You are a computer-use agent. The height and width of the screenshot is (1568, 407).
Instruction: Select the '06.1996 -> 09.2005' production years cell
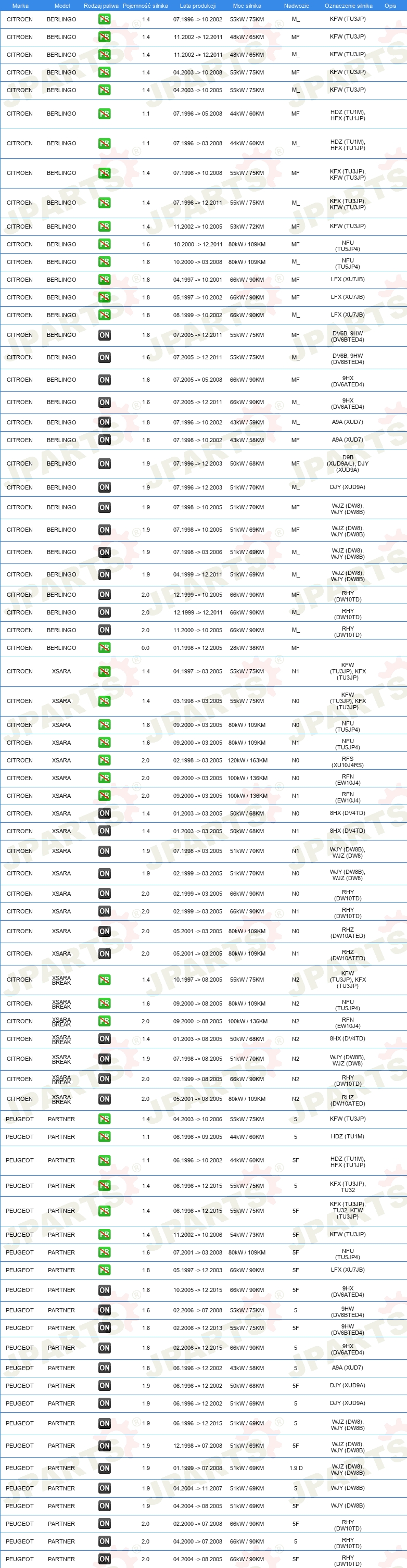click(198, 1136)
